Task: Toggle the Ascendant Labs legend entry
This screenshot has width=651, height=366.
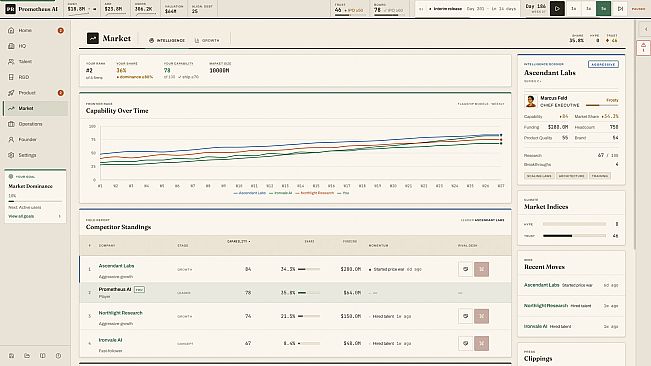Action: click(250, 193)
